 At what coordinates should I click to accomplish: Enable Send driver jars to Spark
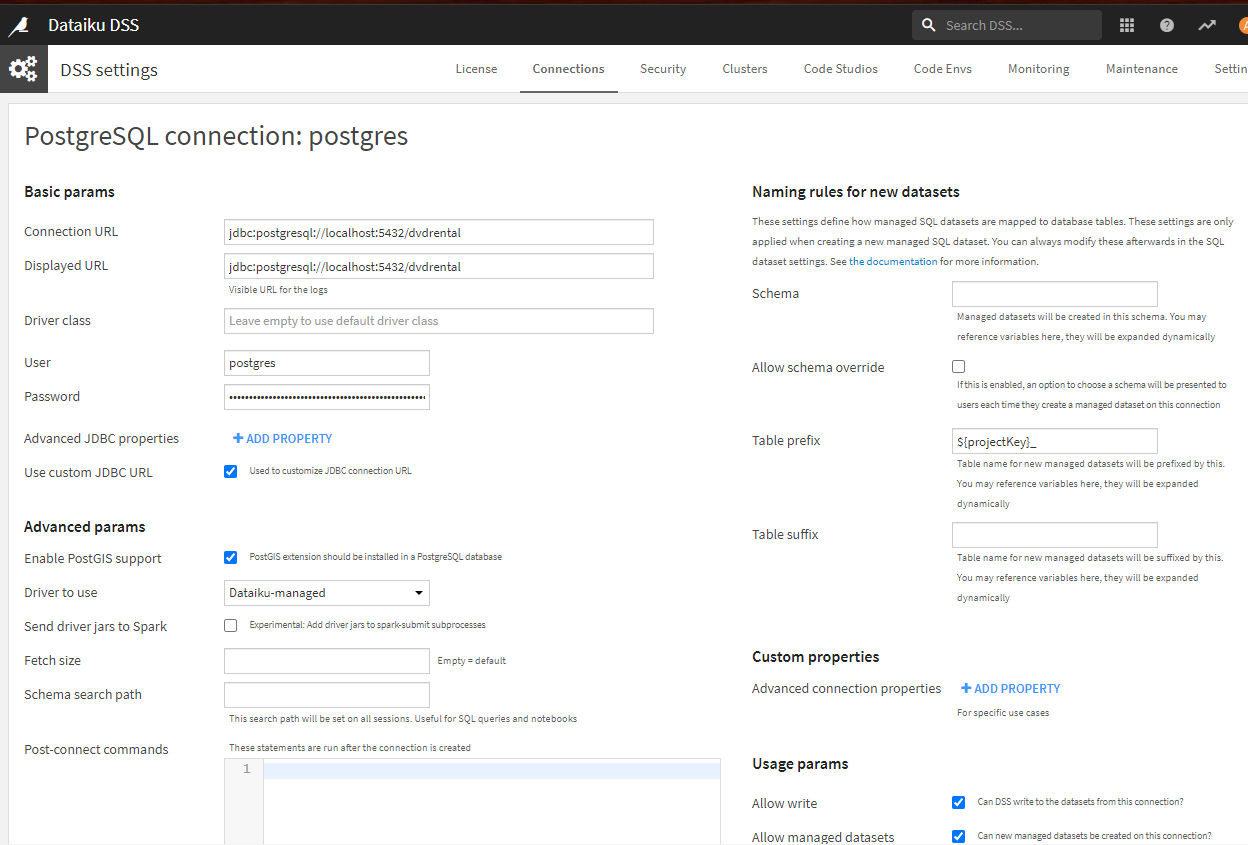point(231,625)
